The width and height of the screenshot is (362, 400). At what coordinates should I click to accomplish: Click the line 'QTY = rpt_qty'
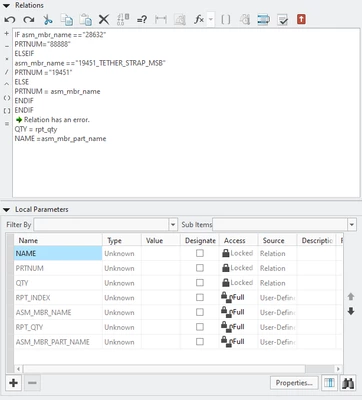pos(36,129)
